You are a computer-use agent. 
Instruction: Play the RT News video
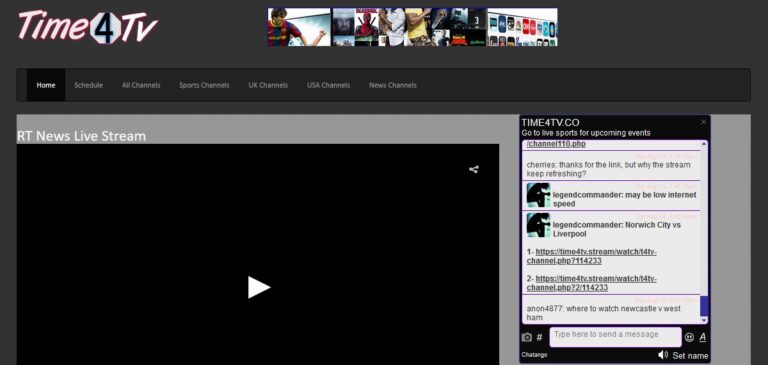click(x=259, y=287)
